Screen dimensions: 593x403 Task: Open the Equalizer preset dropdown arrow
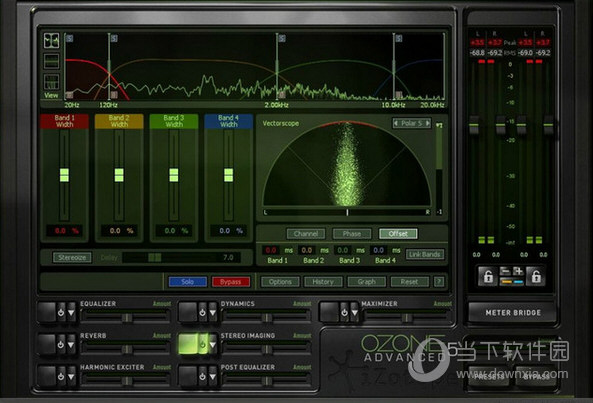71,313
